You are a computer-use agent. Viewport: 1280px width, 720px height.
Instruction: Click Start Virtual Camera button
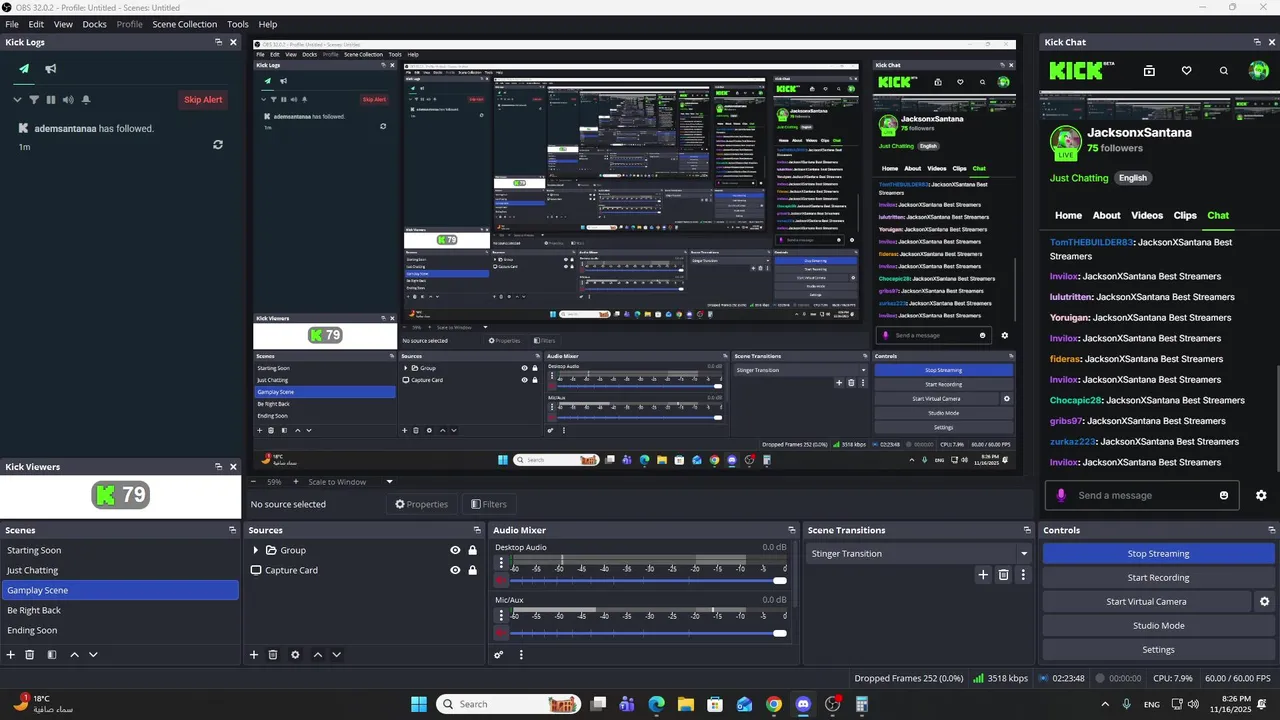1146,602
